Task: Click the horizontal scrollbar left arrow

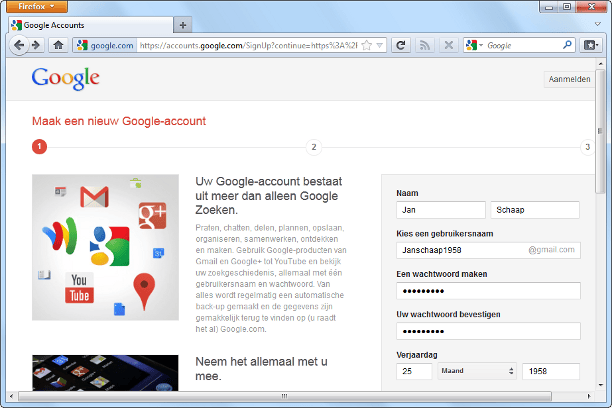Action: 12,396
